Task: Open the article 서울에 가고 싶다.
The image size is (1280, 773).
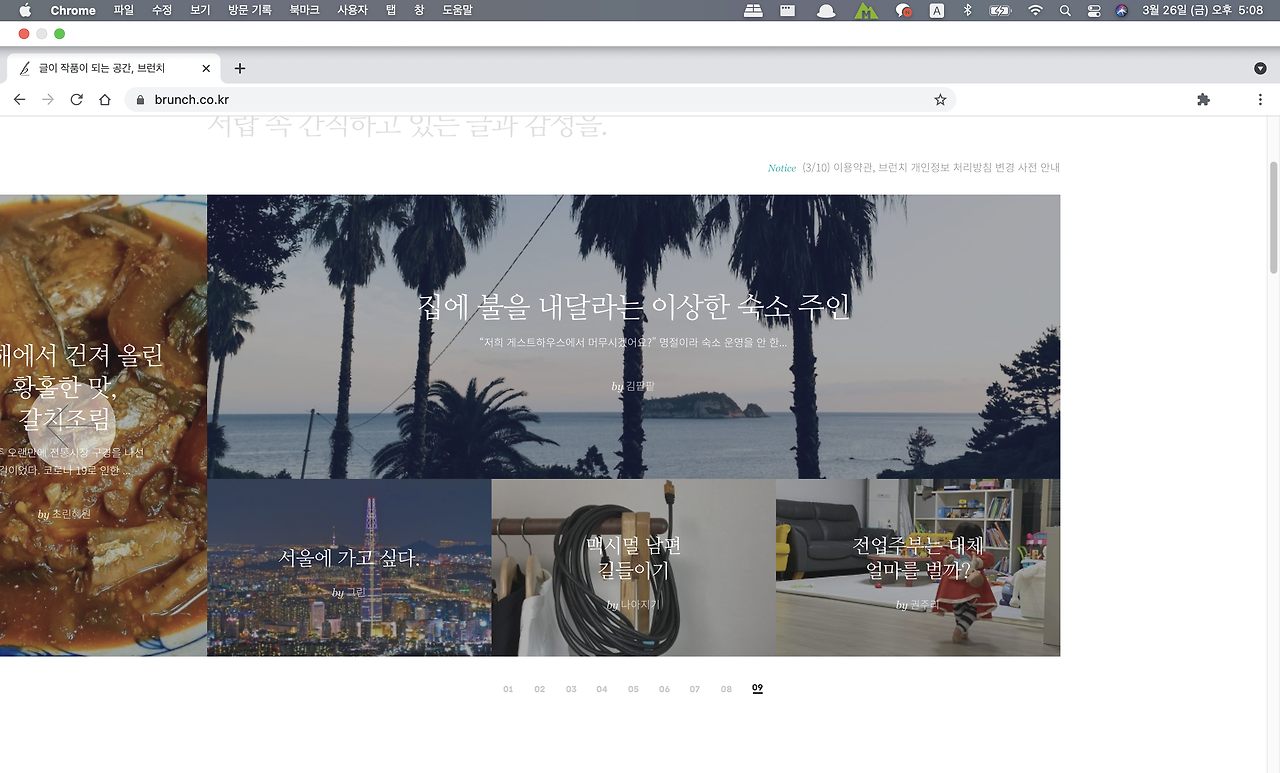Action: coord(349,558)
